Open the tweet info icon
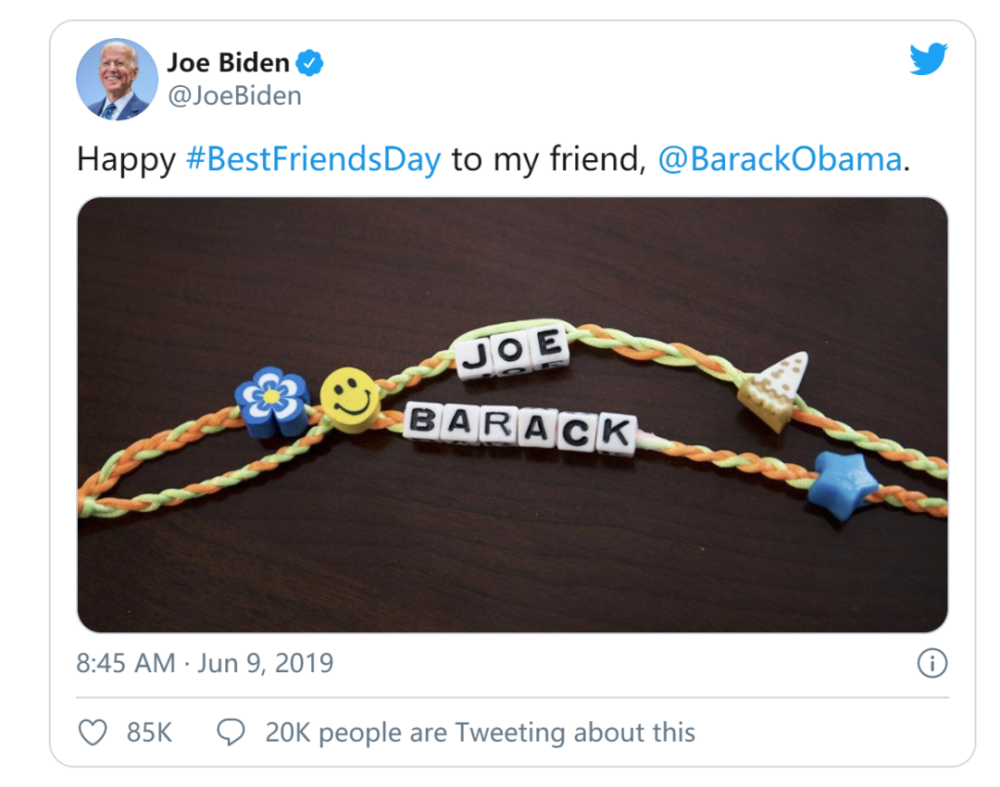1000x787 pixels. [x=931, y=663]
